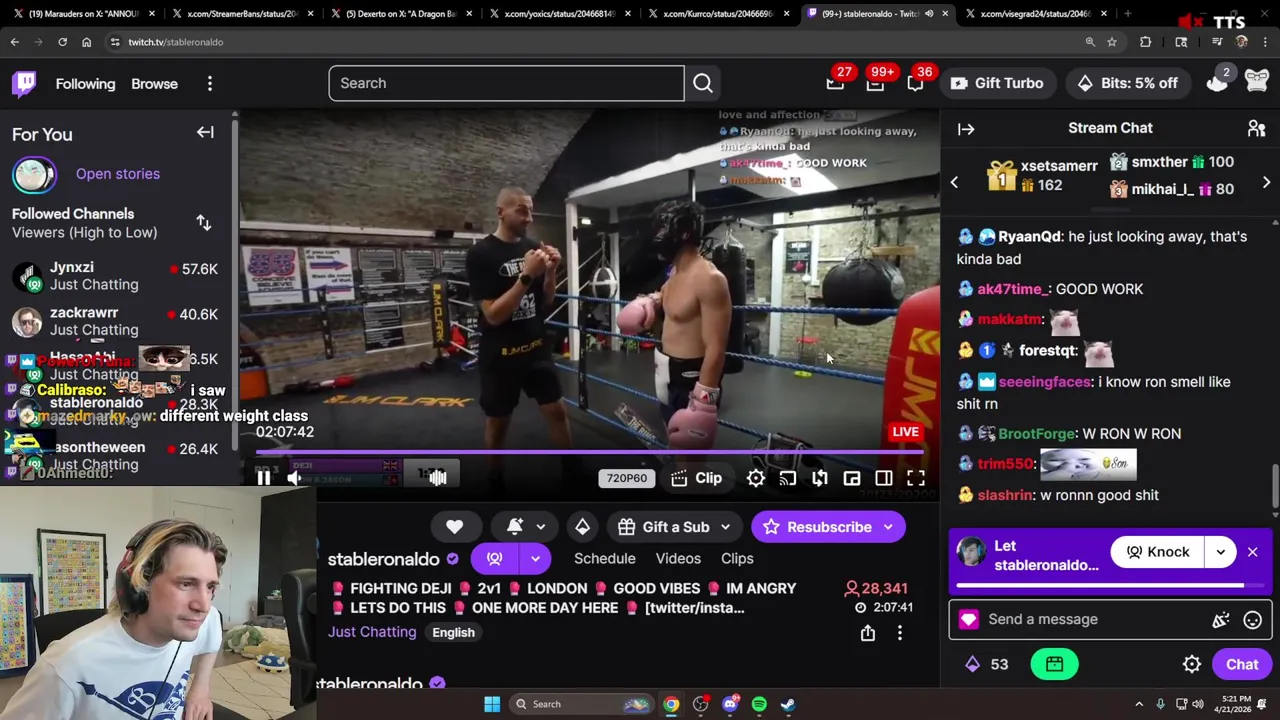The width and height of the screenshot is (1280, 720).
Task: Click the red LIVE indicator
Action: click(905, 432)
